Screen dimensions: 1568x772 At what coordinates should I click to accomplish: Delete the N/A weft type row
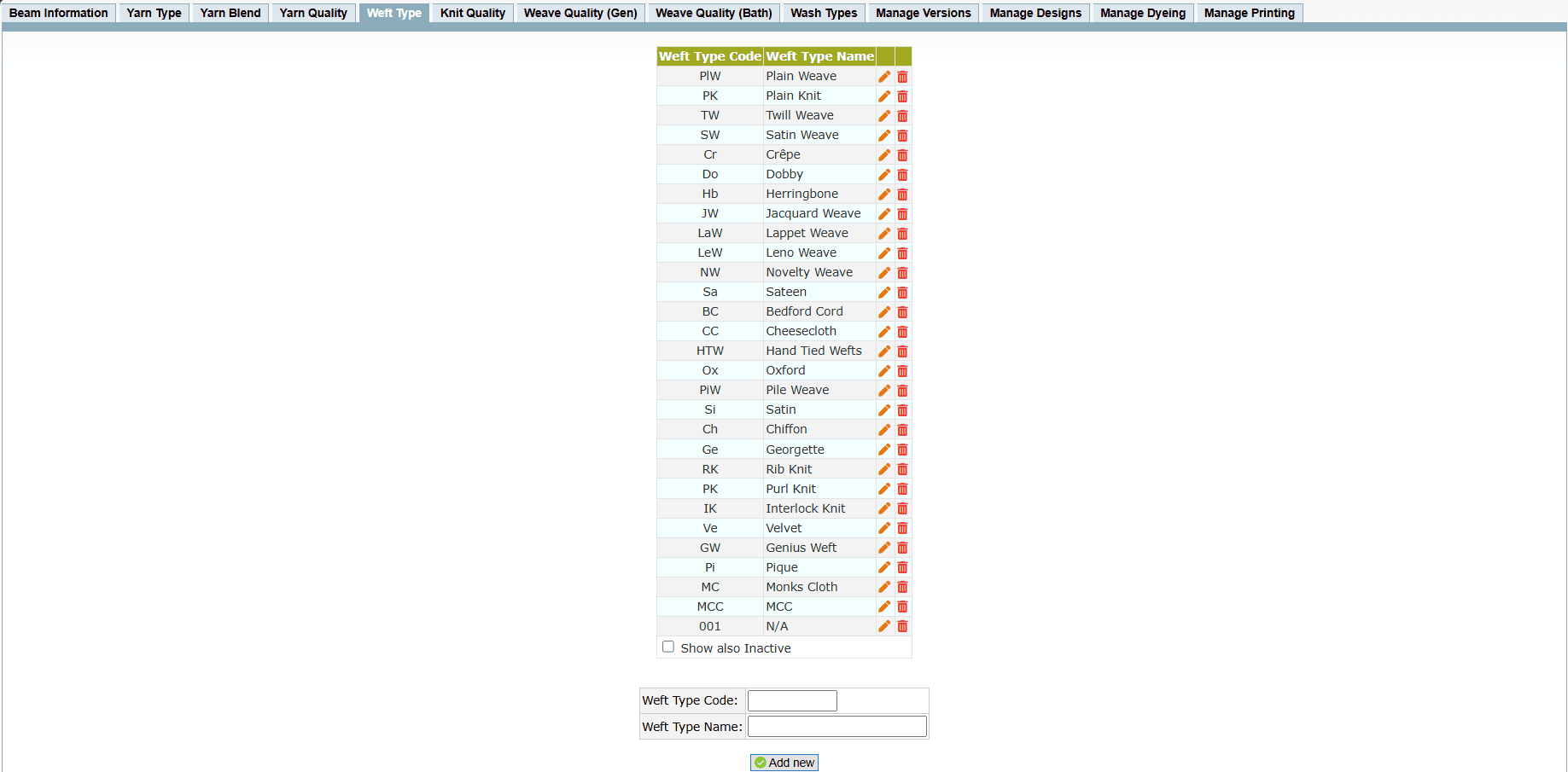click(x=902, y=626)
